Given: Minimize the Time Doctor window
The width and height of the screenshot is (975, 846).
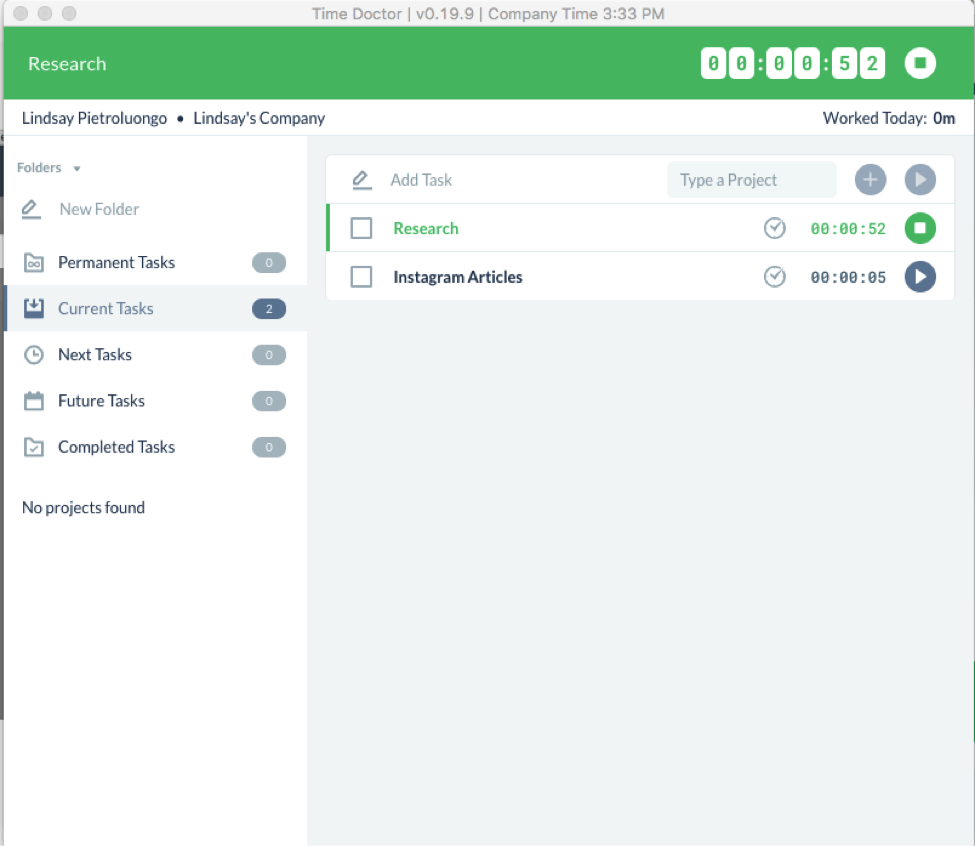Looking at the screenshot, I should (x=45, y=13).
